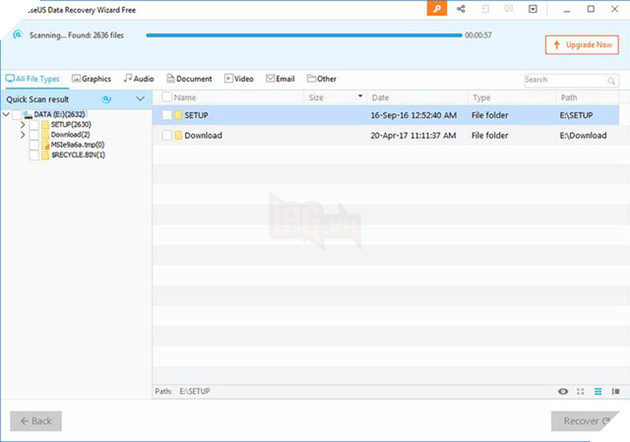This screenshot has width=630, height=442.
Task: Tick the select-all checkbox in Name header
Action: pyautogui.click(x=167, y=97)
